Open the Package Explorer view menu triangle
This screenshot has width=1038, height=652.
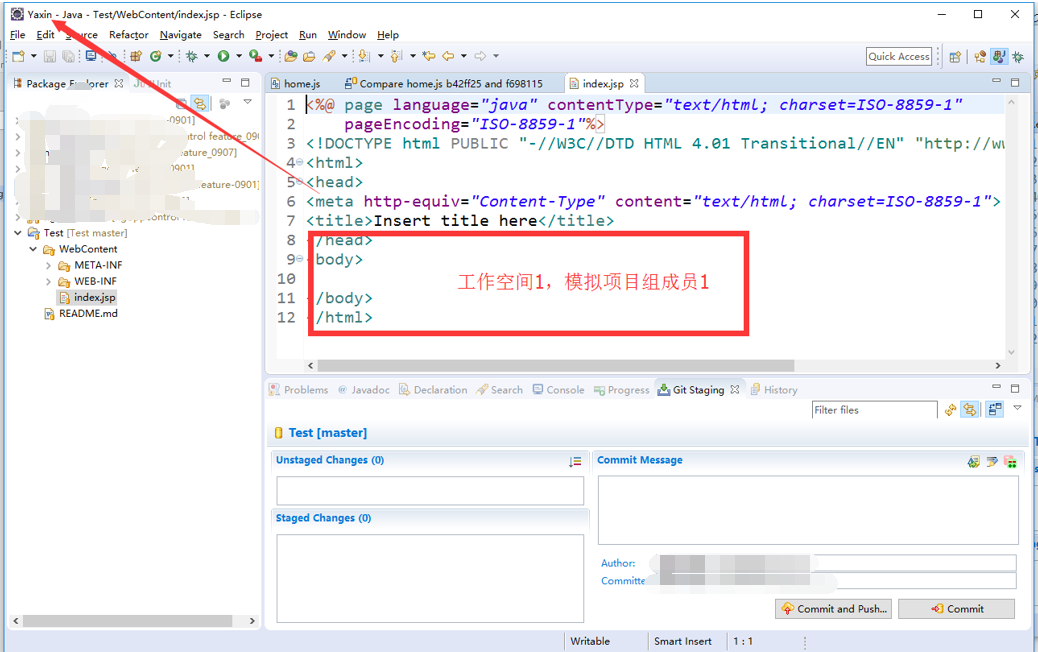(248, 102)
